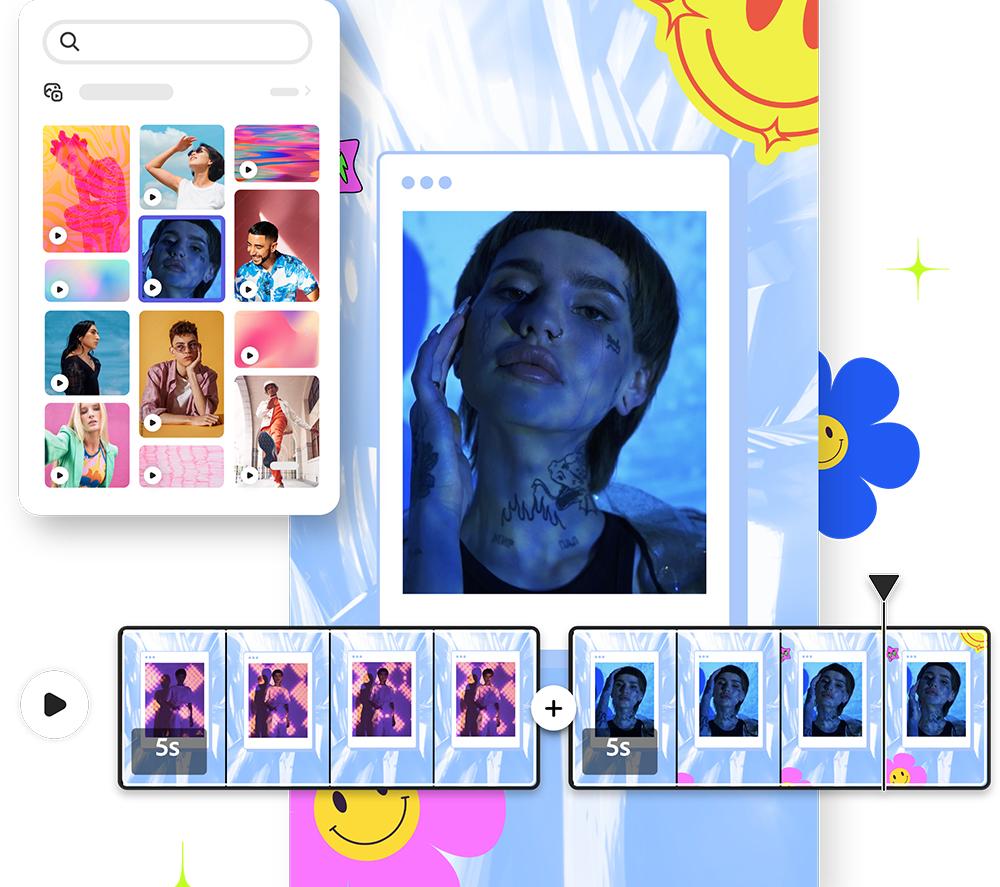
Task: Choose the jumping person in orange pants clip
Action: pyautogui.click(x=277, y=432)
